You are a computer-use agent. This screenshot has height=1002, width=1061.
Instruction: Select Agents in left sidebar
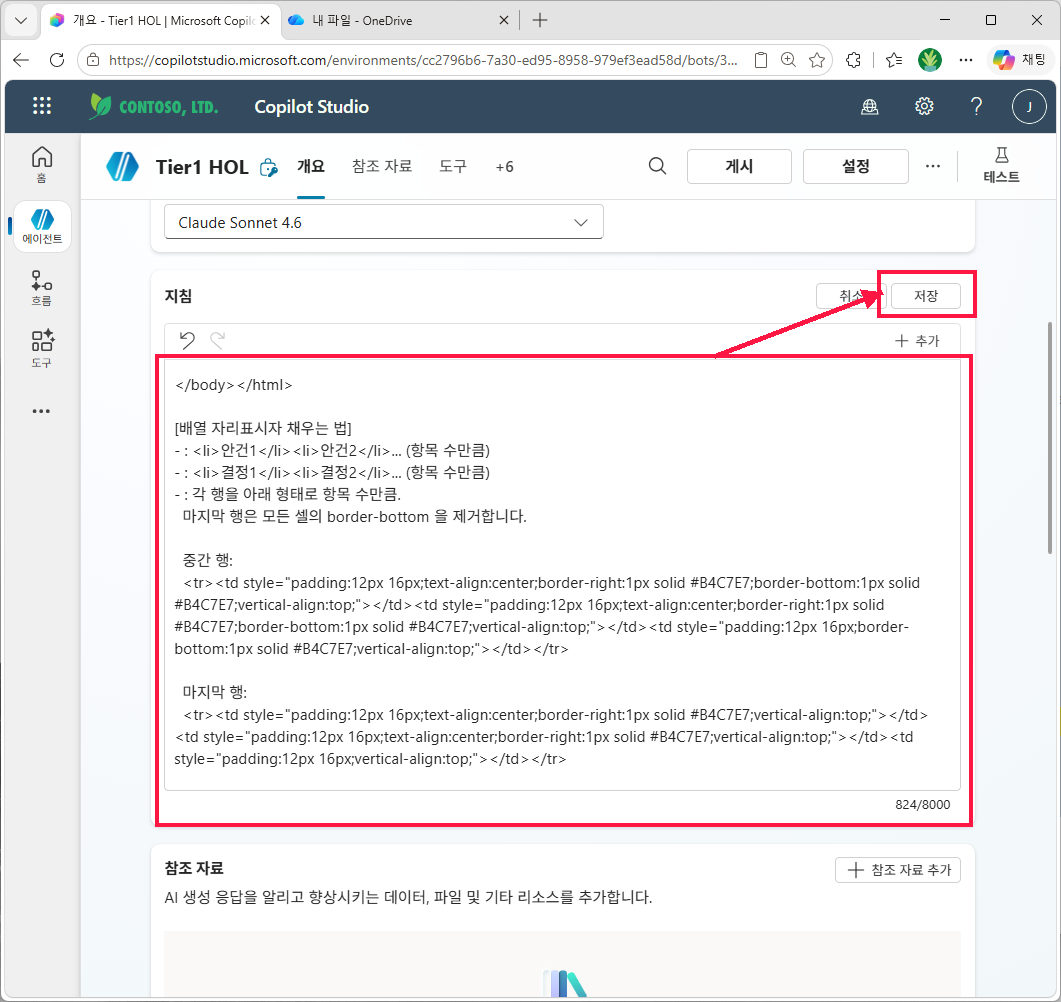42,227
